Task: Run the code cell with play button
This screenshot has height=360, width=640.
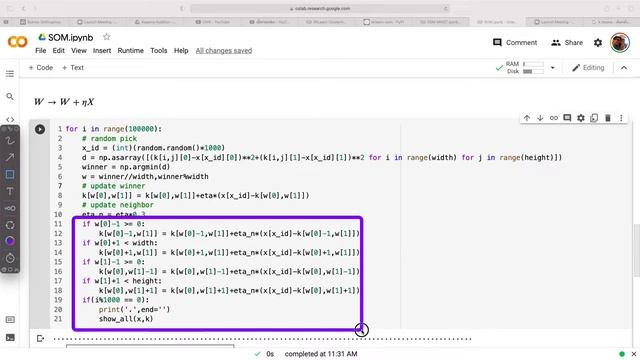Action: [x=40, y=129]
